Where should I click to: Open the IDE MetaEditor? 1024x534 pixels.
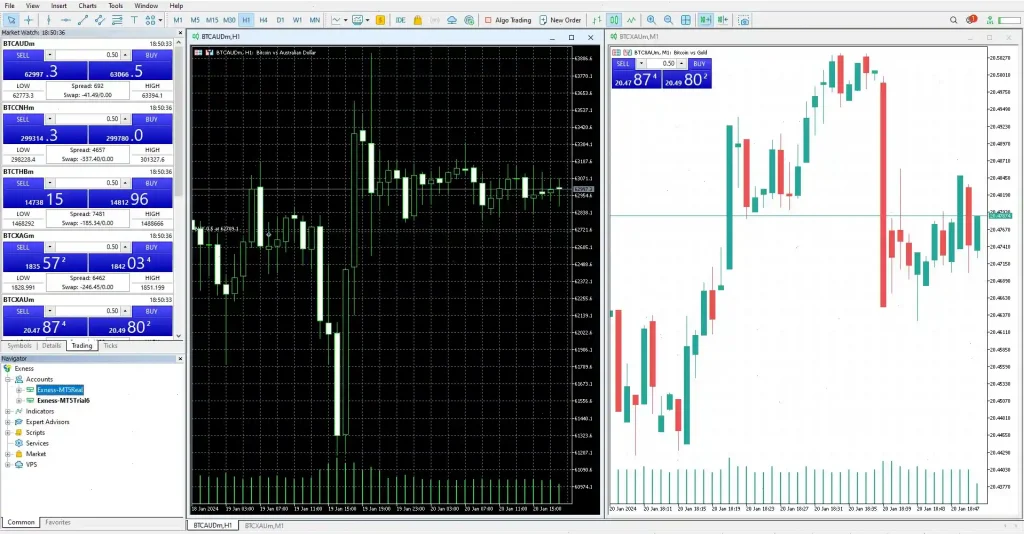pyautogui.click(x=400, y=20)
